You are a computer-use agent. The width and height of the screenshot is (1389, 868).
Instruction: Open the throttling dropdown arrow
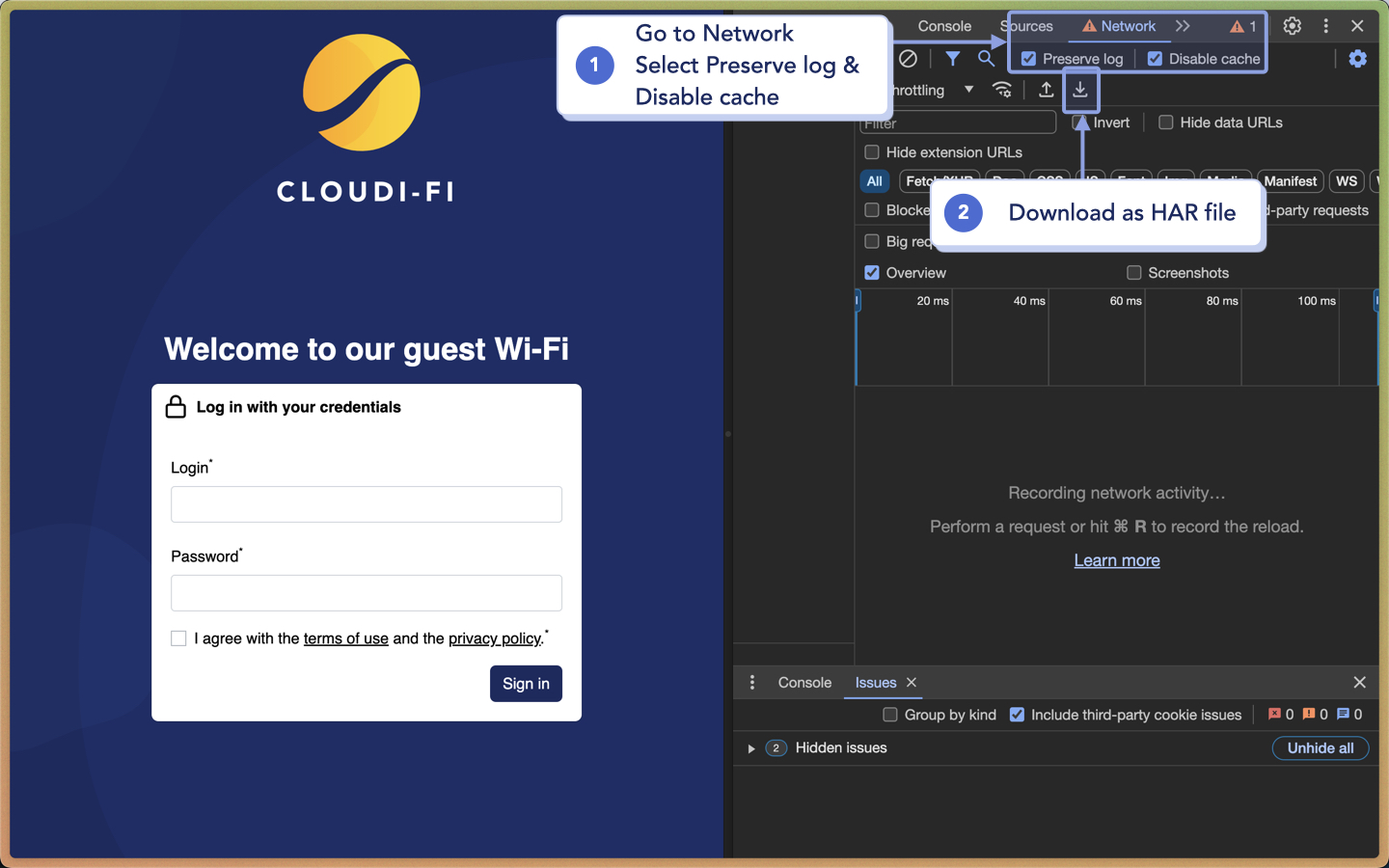968,90
